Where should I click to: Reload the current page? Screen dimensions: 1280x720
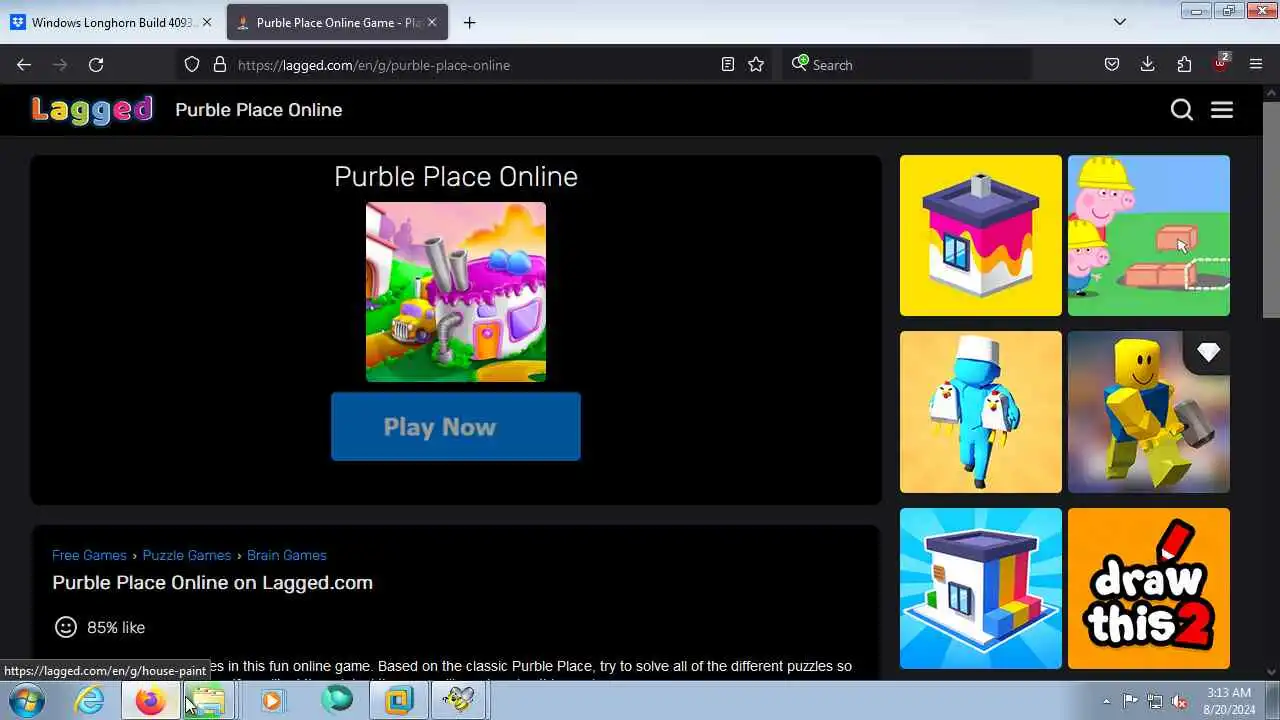click(x=96, y=65)
